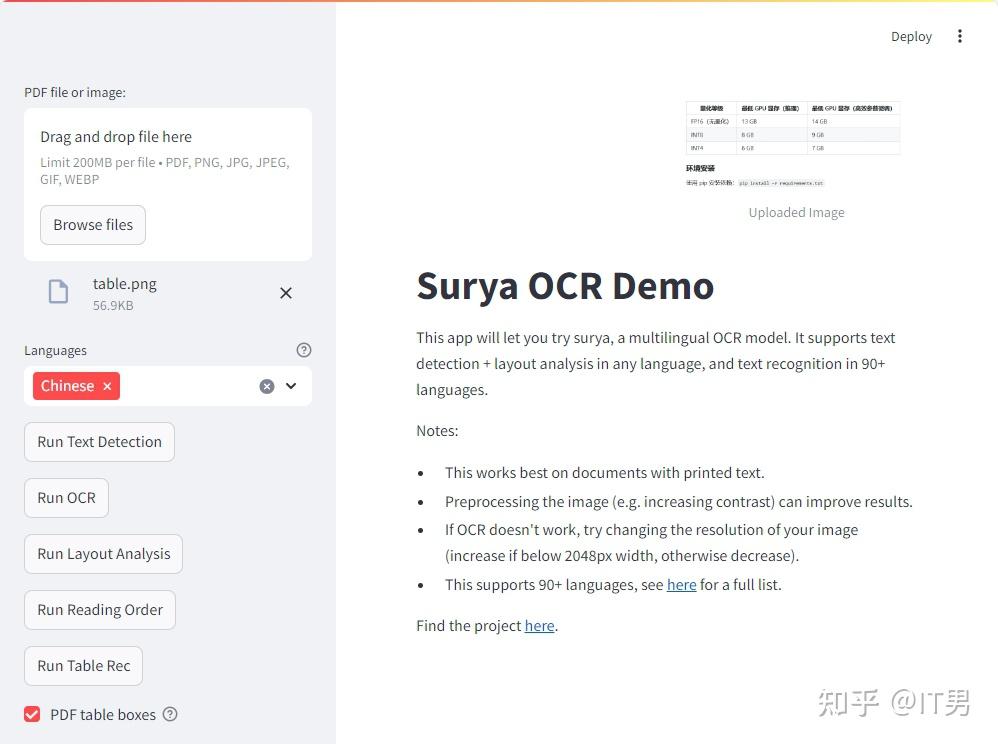This screenshot has height=744, width=998.
Task: Uncheck the PDF table boxes option
Action: 32,714
